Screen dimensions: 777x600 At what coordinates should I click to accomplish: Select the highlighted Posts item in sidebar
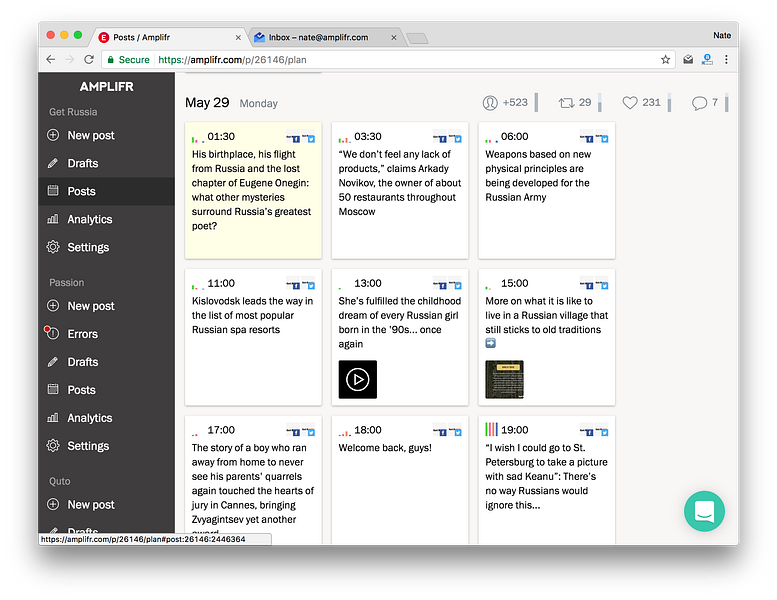(106, 191)
